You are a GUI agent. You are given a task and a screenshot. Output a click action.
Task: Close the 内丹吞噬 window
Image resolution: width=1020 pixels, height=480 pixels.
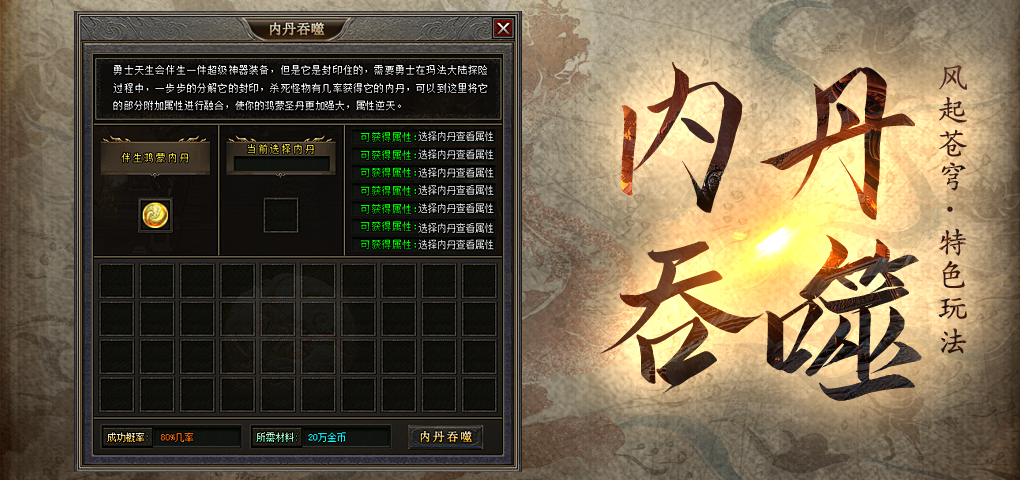point(503,28)
